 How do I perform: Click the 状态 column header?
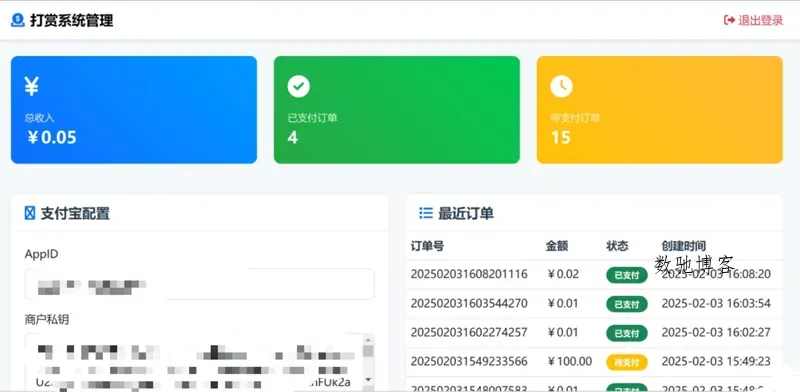click(617, 246)
